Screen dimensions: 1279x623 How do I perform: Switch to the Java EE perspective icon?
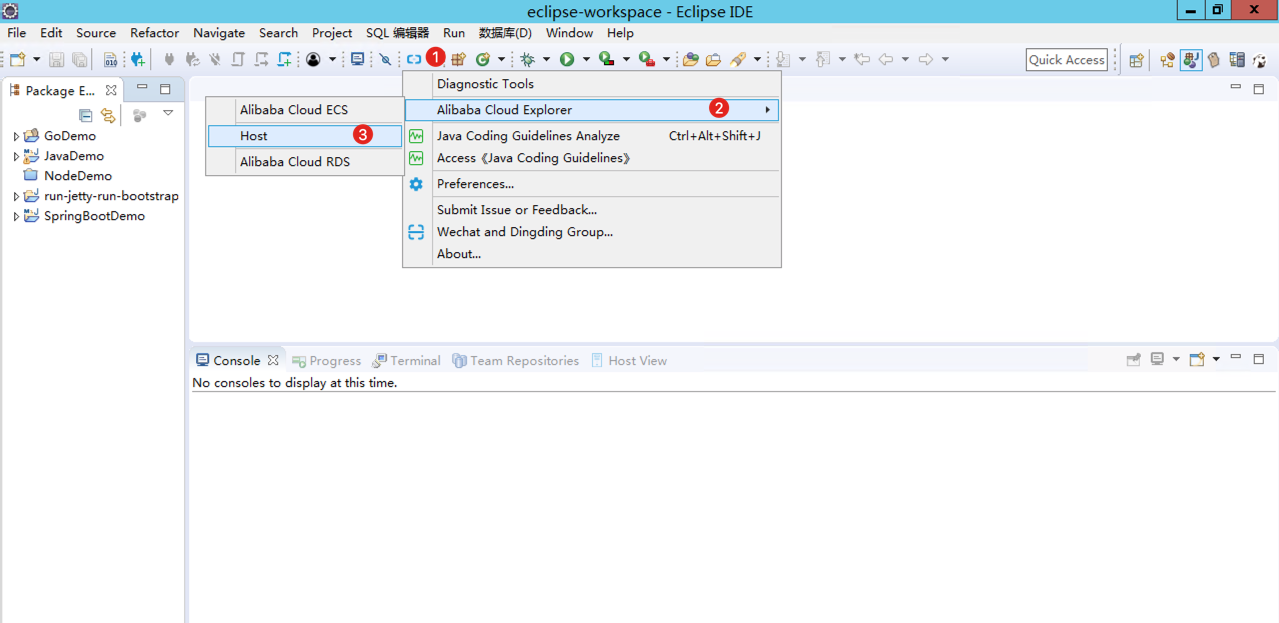pos(1167,60)
